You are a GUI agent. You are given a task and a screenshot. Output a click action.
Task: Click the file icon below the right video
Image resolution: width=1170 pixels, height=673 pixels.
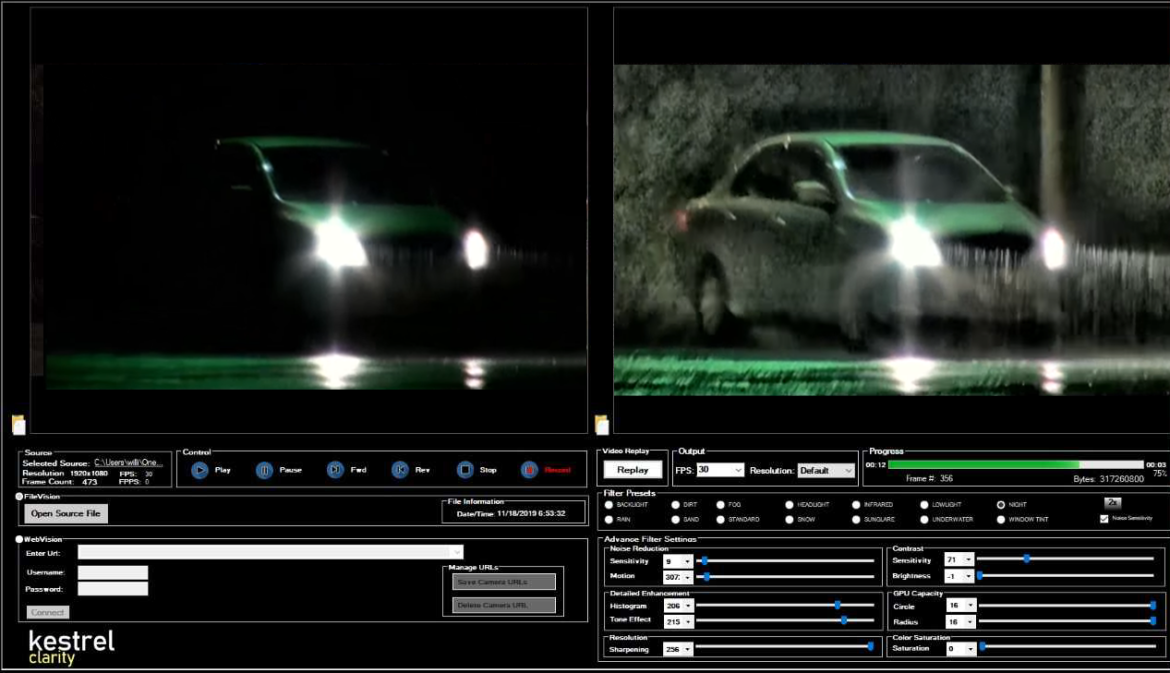[602, 425]
